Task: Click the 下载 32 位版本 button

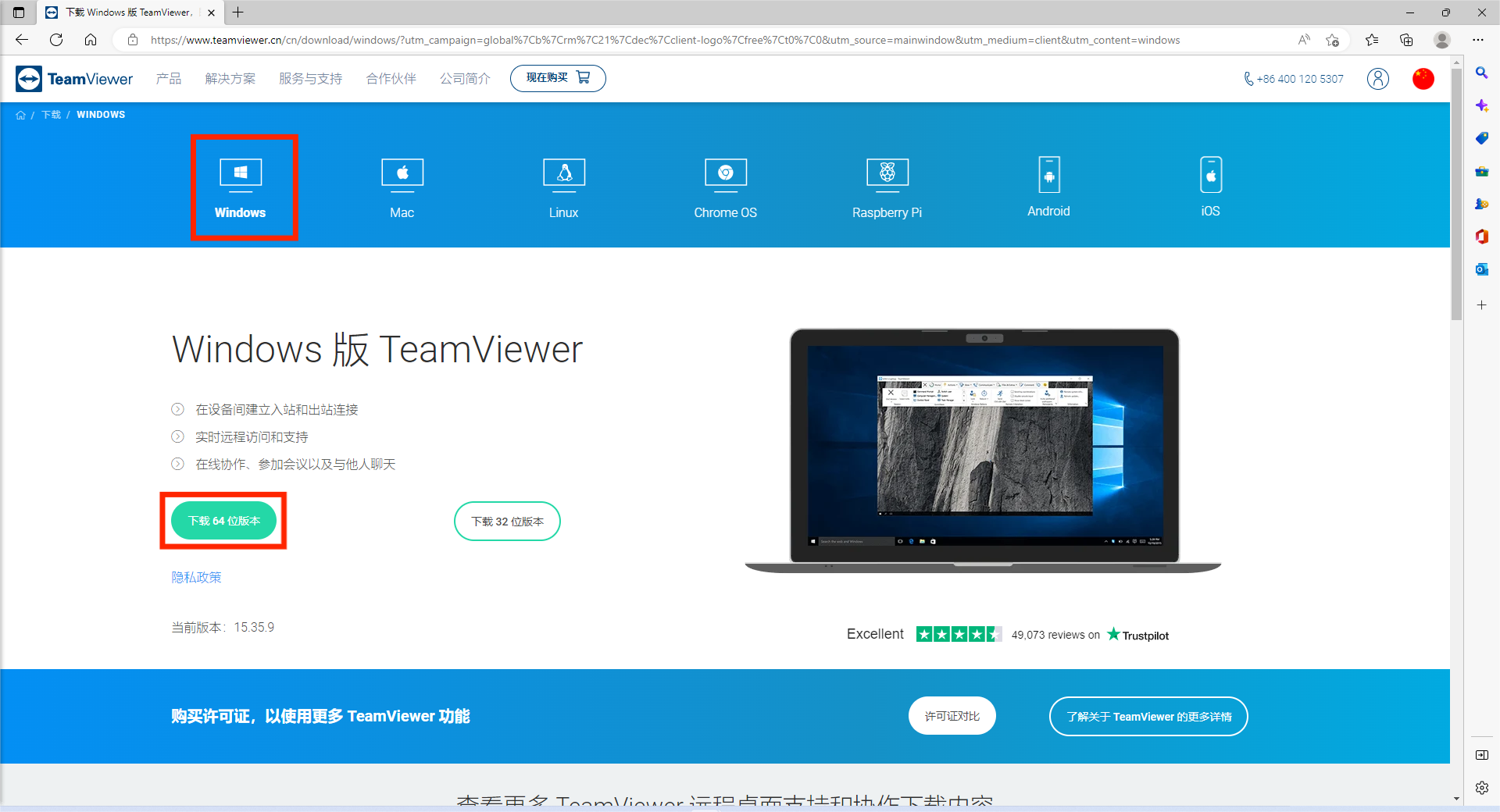Action: (508, 521)
